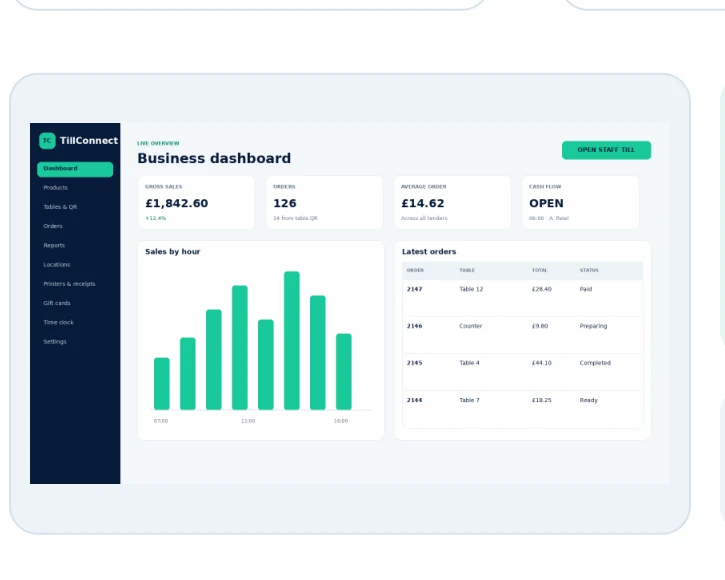The height and width of the screenshot is (580, 725).
Task: Click the 11:00 axis label
Action: tap(248, 421)
